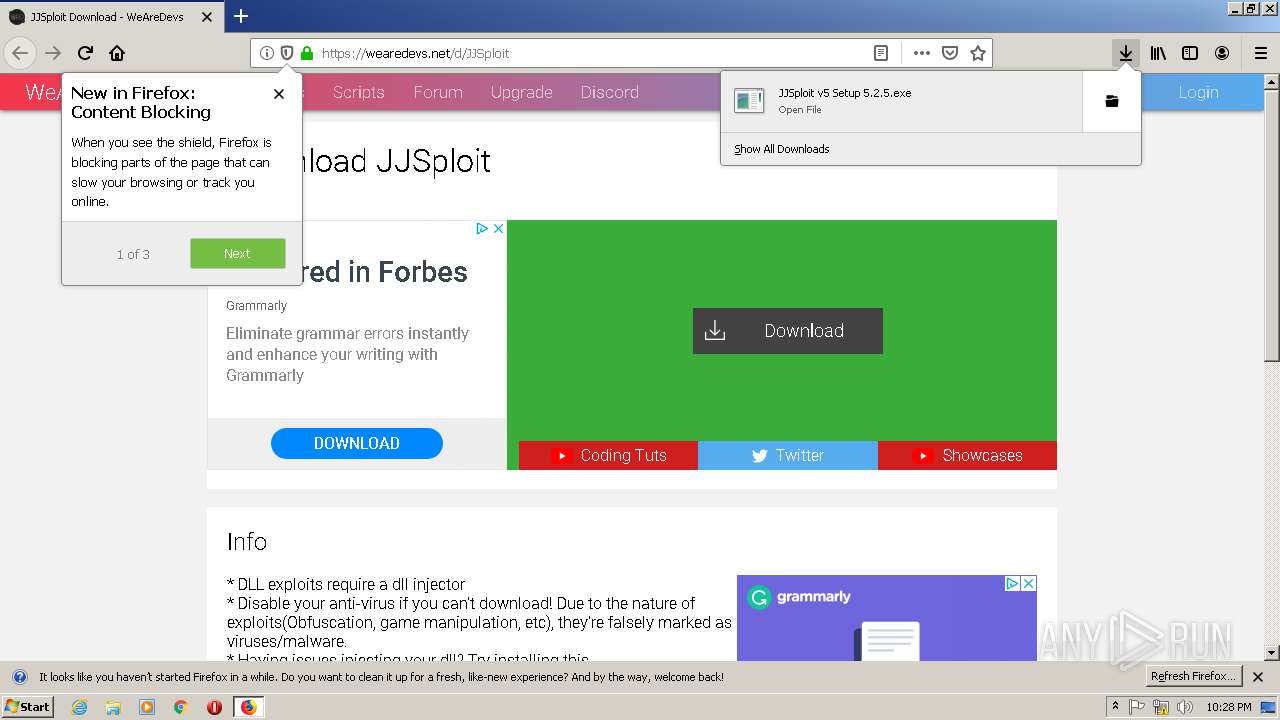This screenshot has height=720, width=1280.
Task: Open the Downloads toolbar arrow
Action: 1126,53
